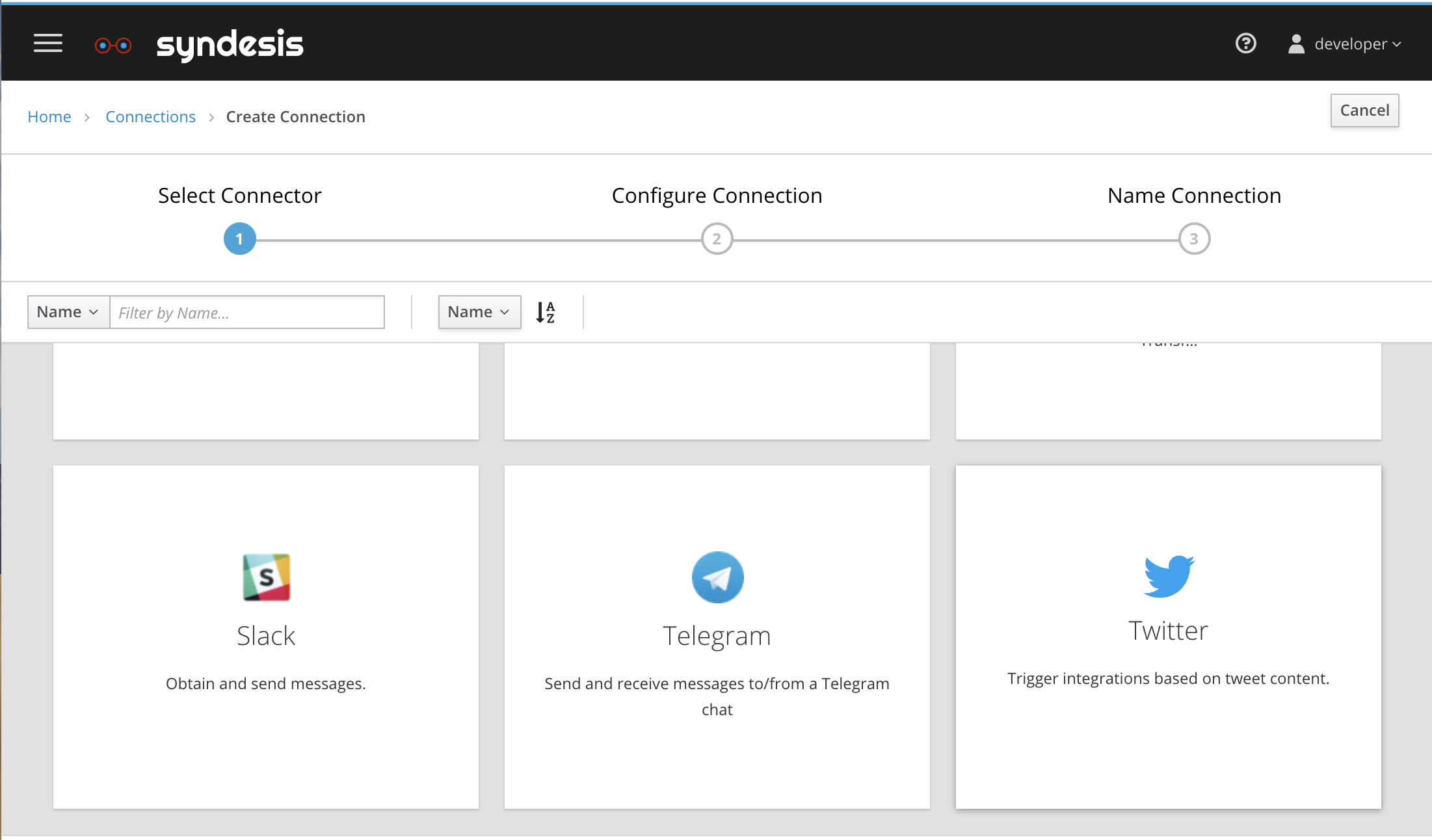Viewport: 1432px width, 840px height.
Task: Open the Name filter type dropdown
Action: pos(68,312)
